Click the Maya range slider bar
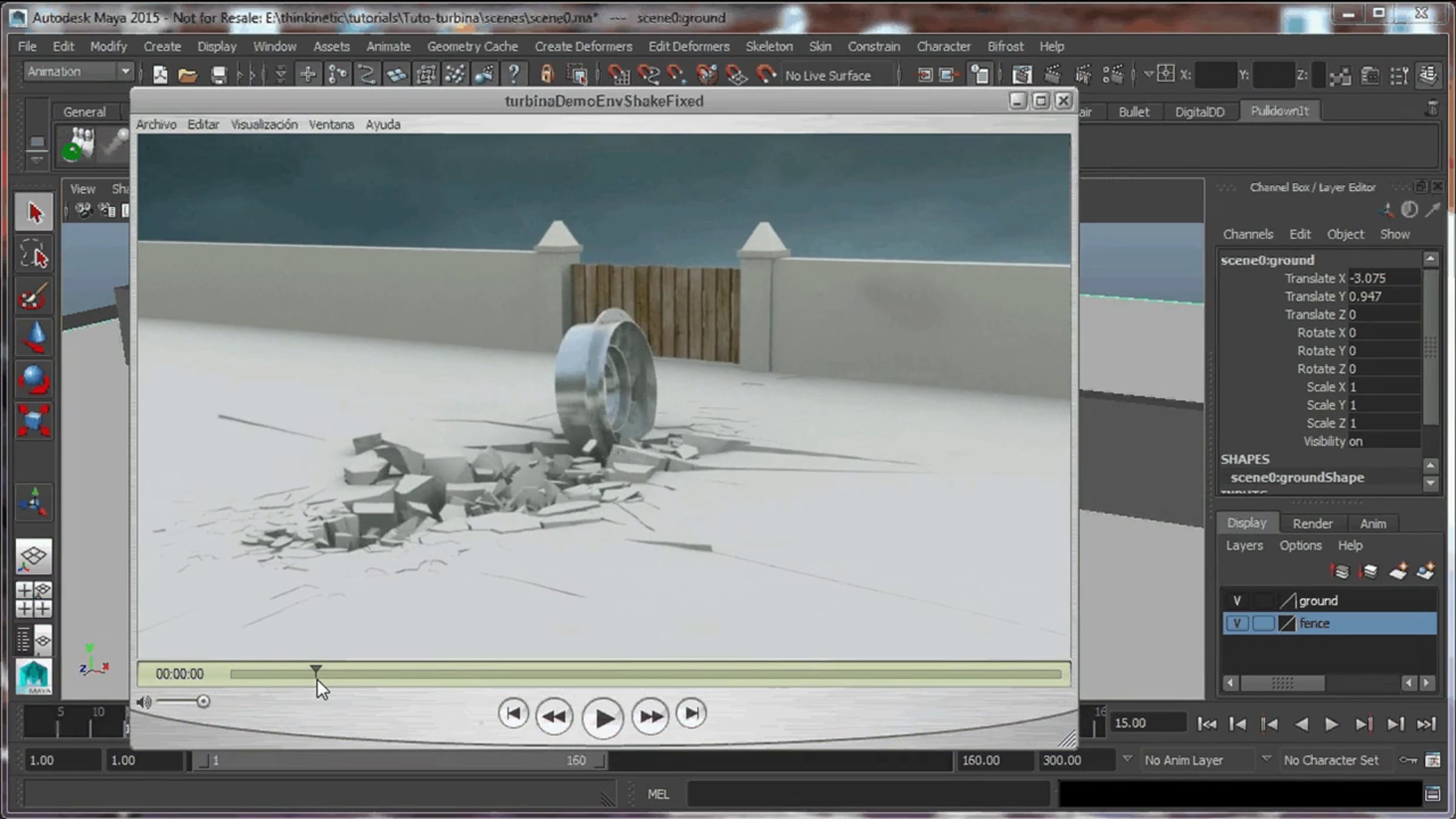The width and height of the screenshot is (1456, 819). (x=400, y=760)
